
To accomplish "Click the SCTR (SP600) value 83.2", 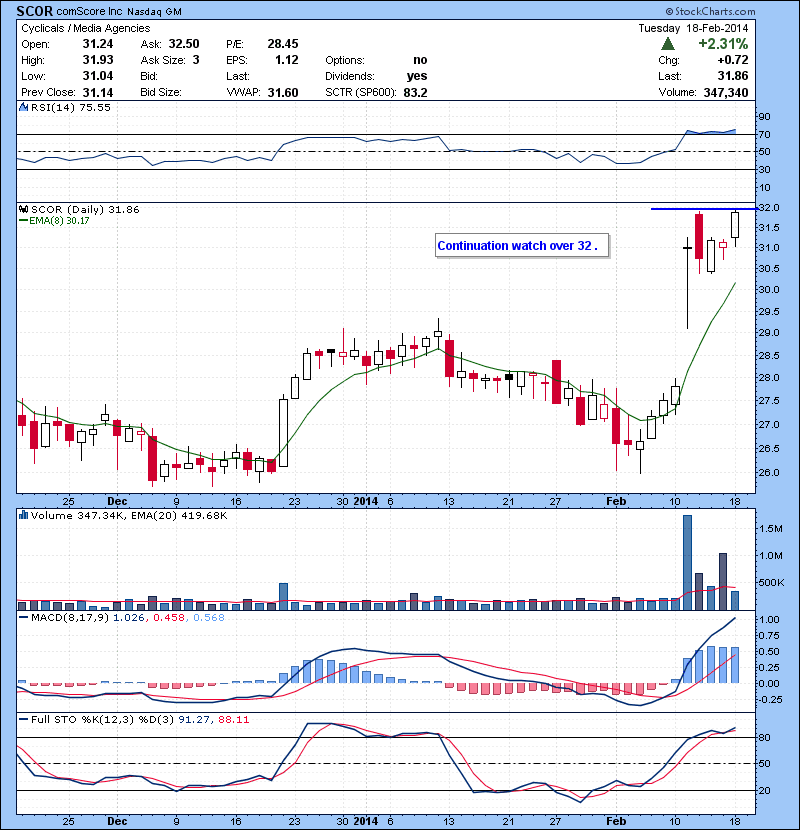I will [415, 93].
